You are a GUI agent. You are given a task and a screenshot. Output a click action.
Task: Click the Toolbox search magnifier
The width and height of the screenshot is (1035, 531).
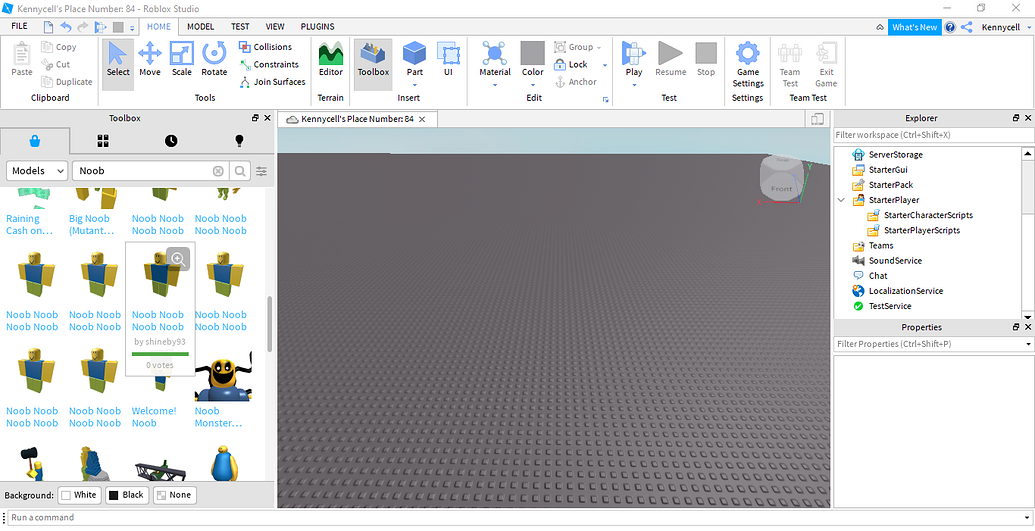pos(240,171)
